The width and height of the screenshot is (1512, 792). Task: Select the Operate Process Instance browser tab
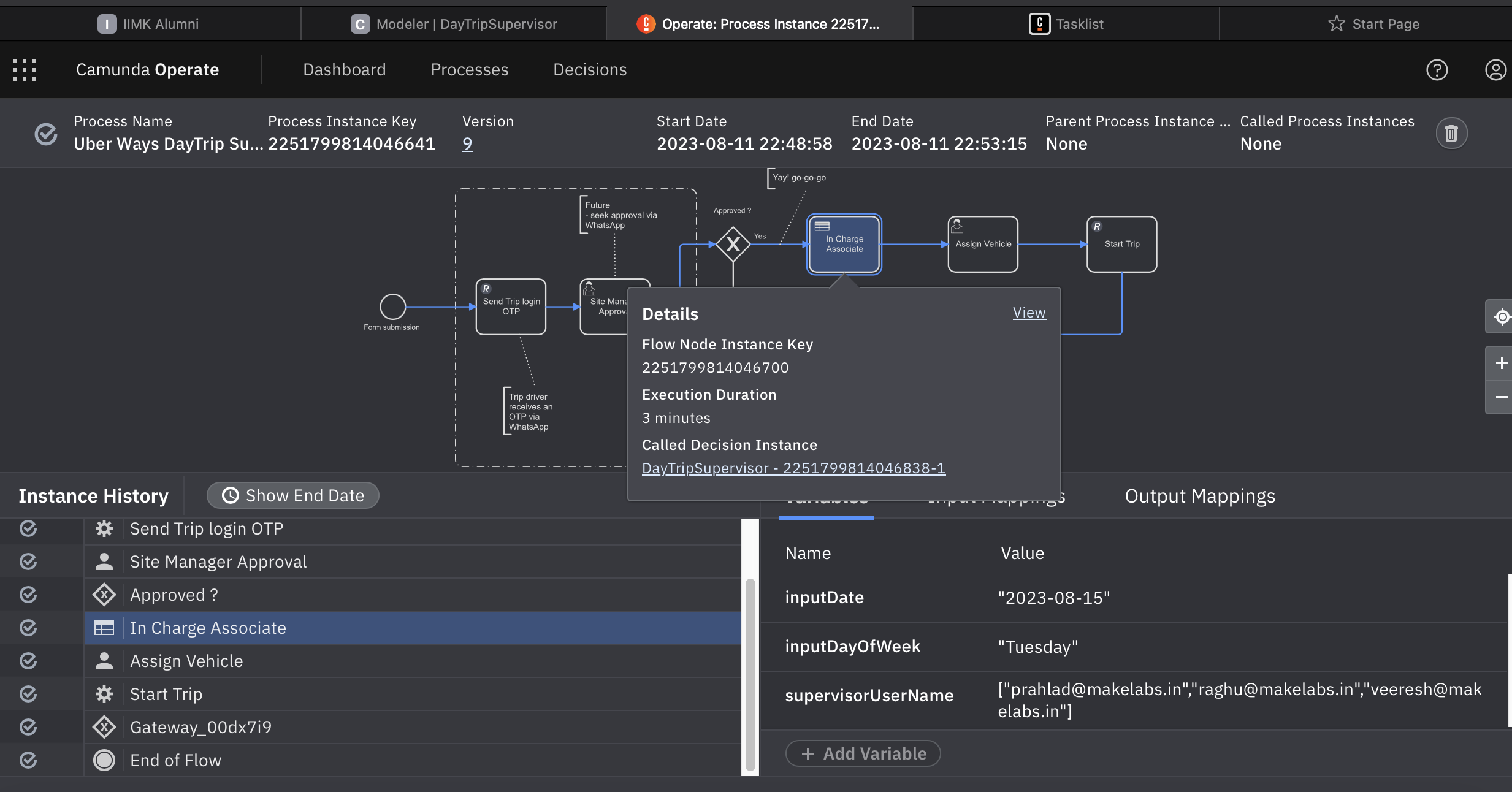tap(760, 24)
